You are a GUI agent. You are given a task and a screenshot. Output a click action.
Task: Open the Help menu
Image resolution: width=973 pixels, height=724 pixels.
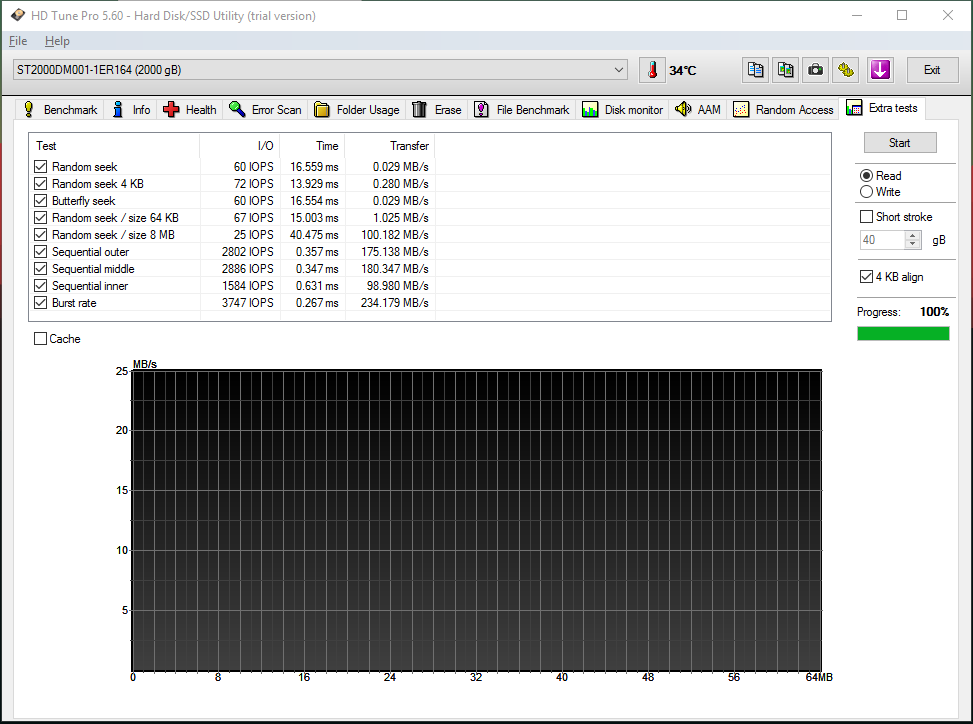point(57,41)
